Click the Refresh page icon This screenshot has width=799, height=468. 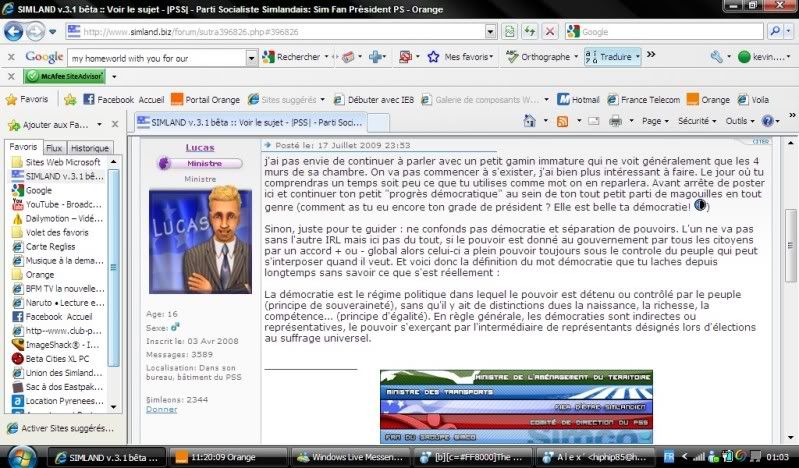[529, 32]
